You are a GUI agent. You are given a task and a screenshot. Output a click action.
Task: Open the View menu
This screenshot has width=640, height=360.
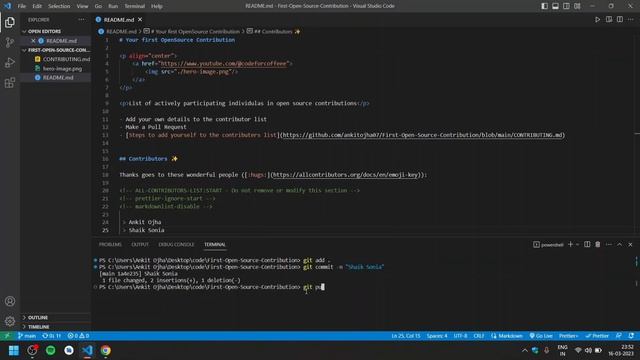(82, 6)
